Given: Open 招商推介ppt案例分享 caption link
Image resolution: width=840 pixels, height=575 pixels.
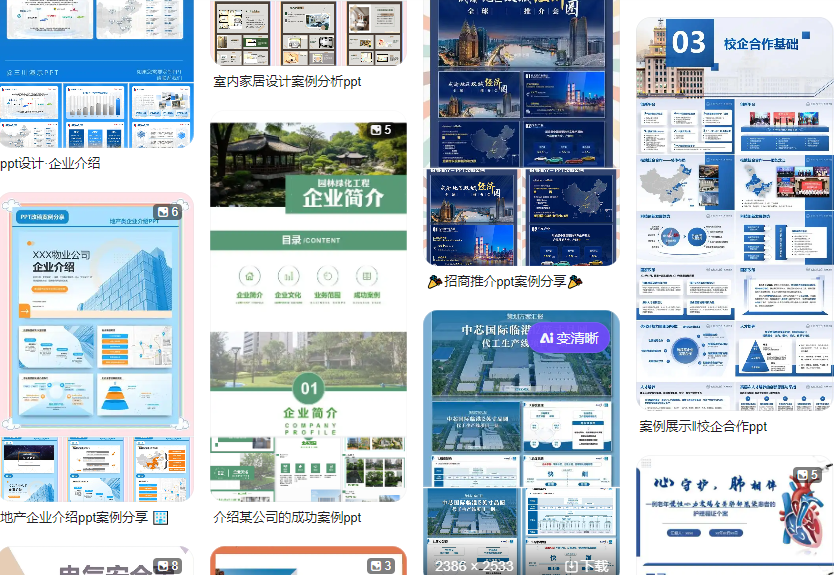Looking at the screenshot, I should click(505, 282).
